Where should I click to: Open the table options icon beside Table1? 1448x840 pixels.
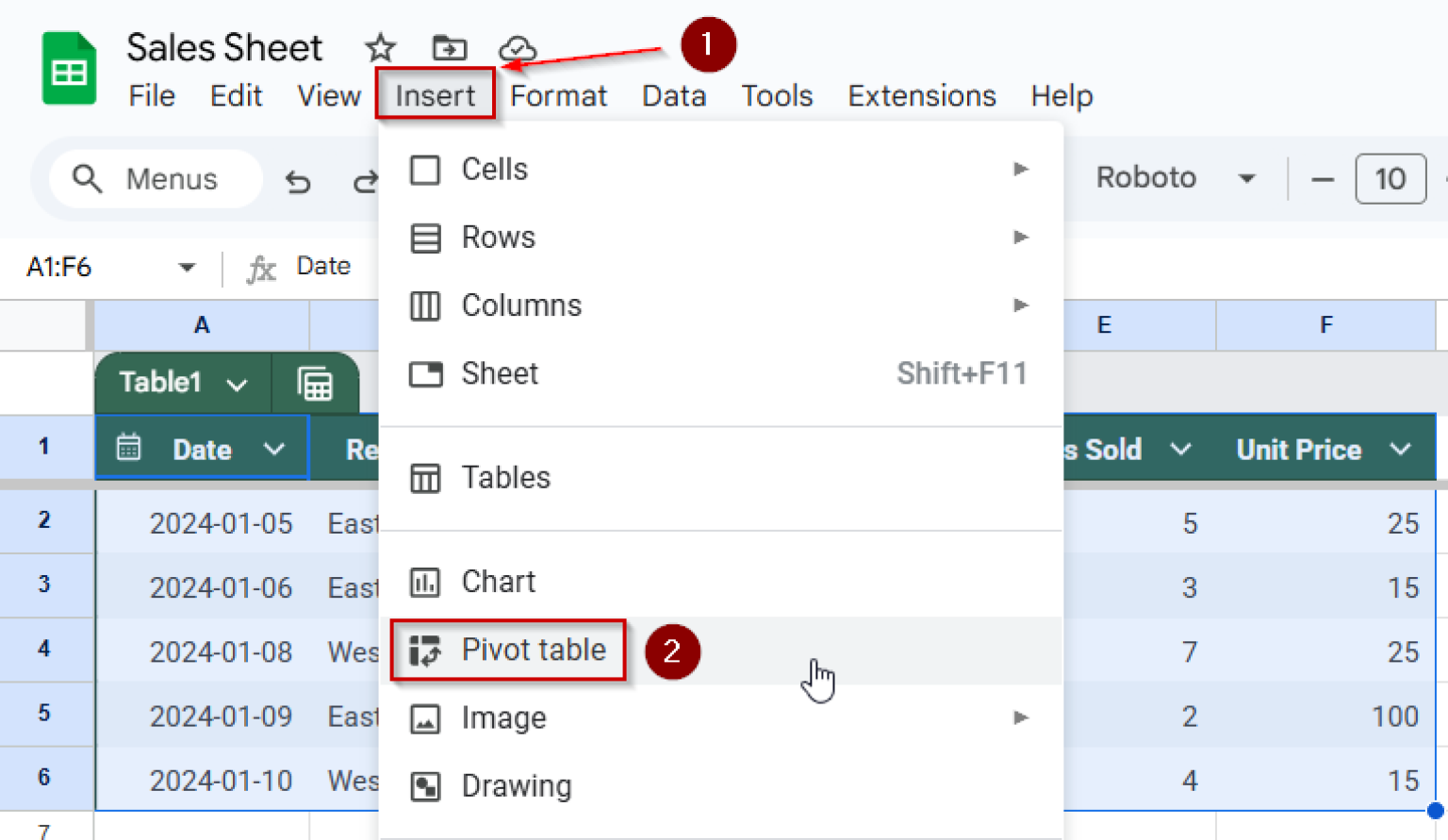[315, 383]
